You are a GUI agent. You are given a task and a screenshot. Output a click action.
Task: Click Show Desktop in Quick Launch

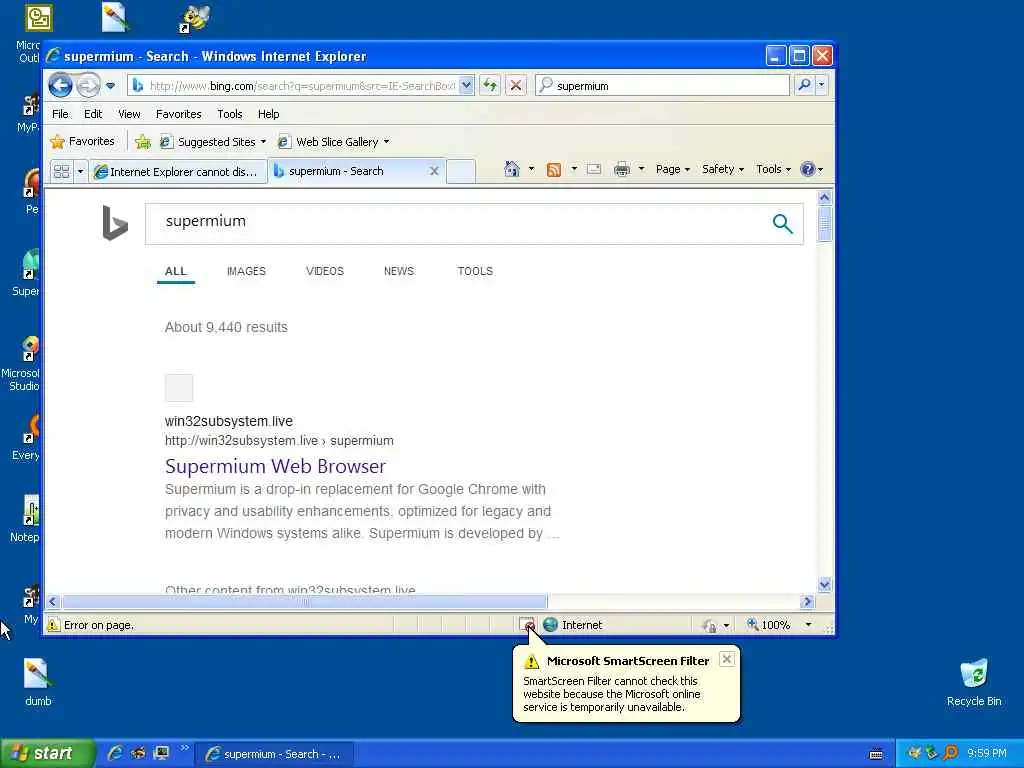tap(161, 754)
